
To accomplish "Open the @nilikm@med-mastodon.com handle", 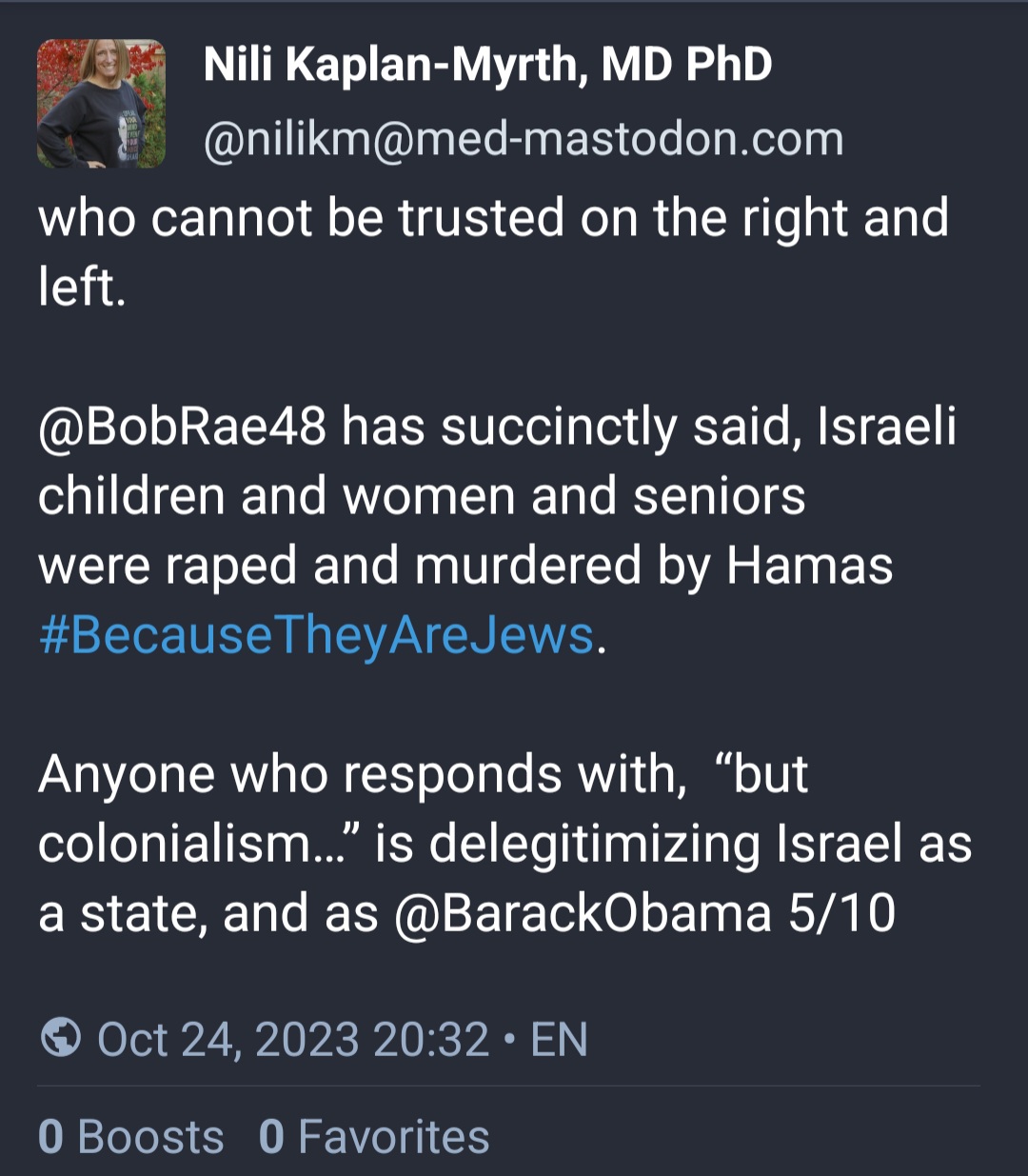I will tap(524, 139).
